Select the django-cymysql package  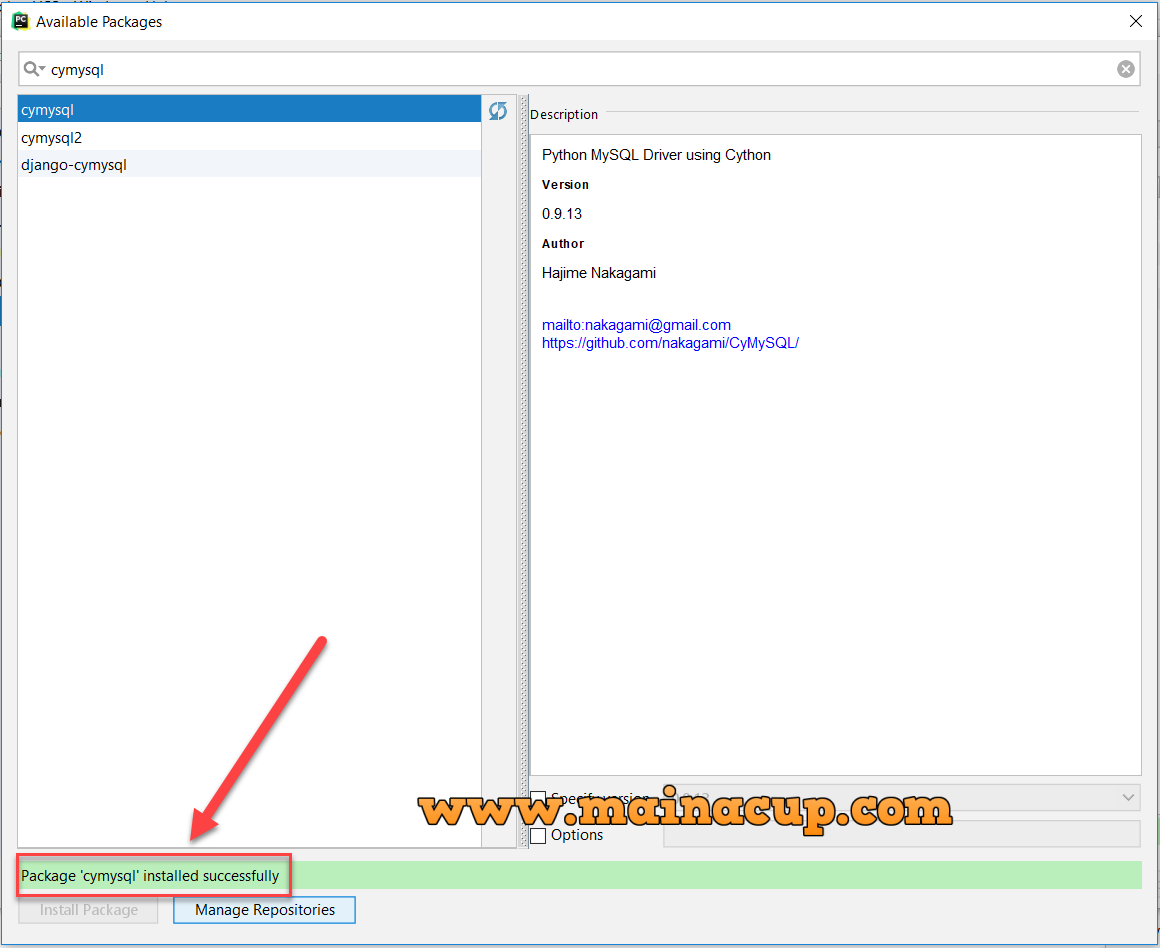pos(249,164)
